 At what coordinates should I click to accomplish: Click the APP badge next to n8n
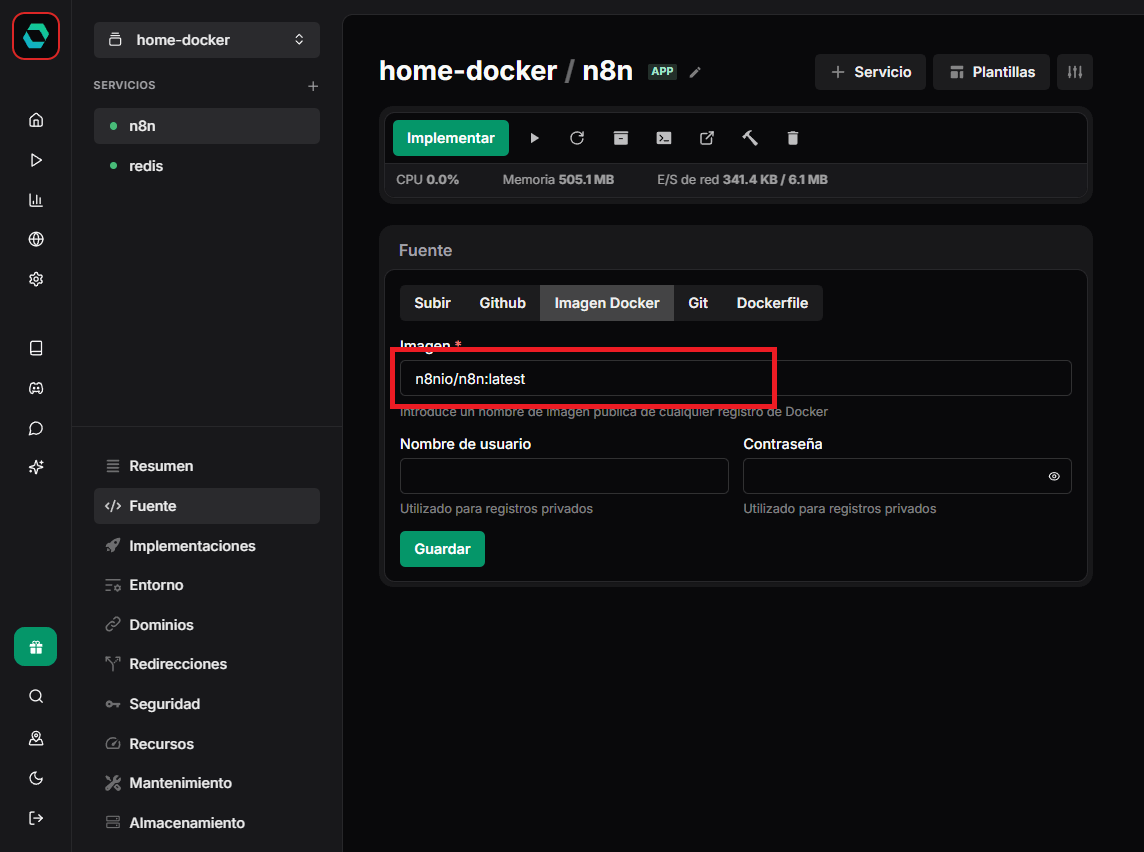(x=662, y=71)
